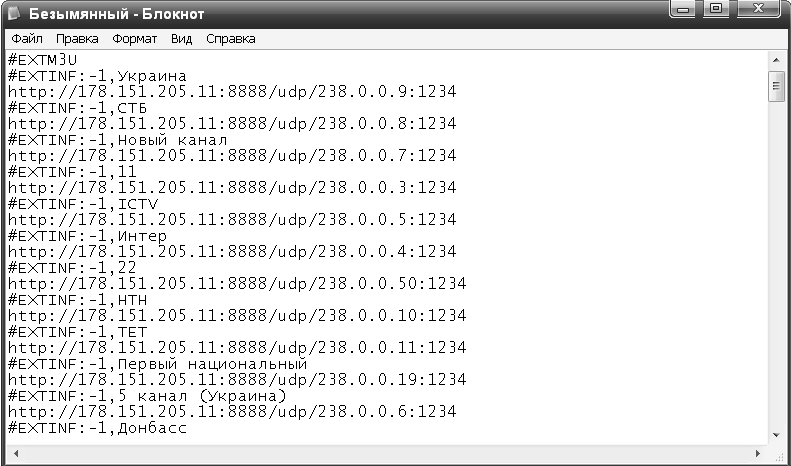Click the horizontal scrollbar left arrow
The height and width of the screenshot is (466, 791).
[16, 453]
